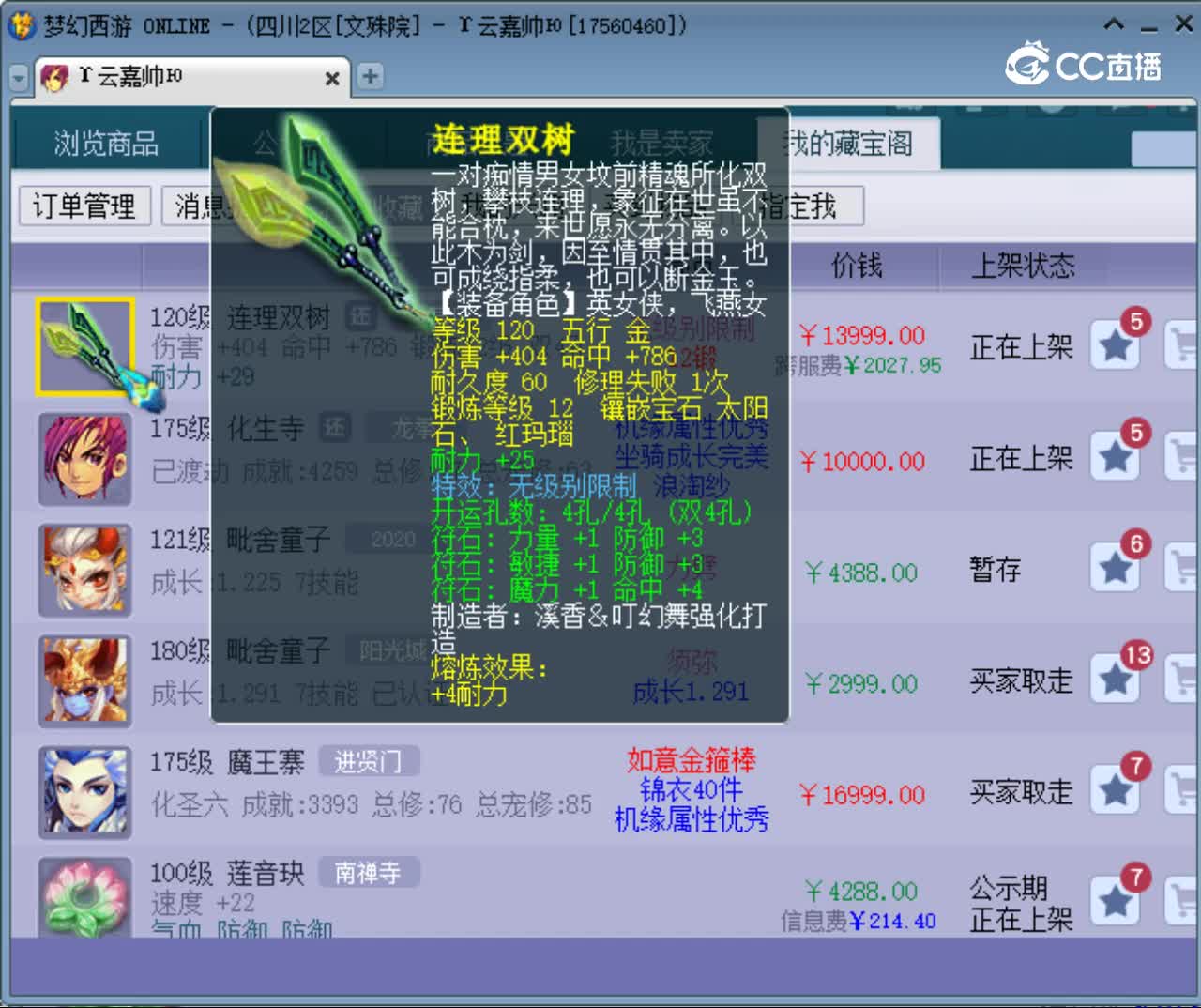Click price ¥13999.00
This screenshot has width=1201, height=1008.
point(862,336)
